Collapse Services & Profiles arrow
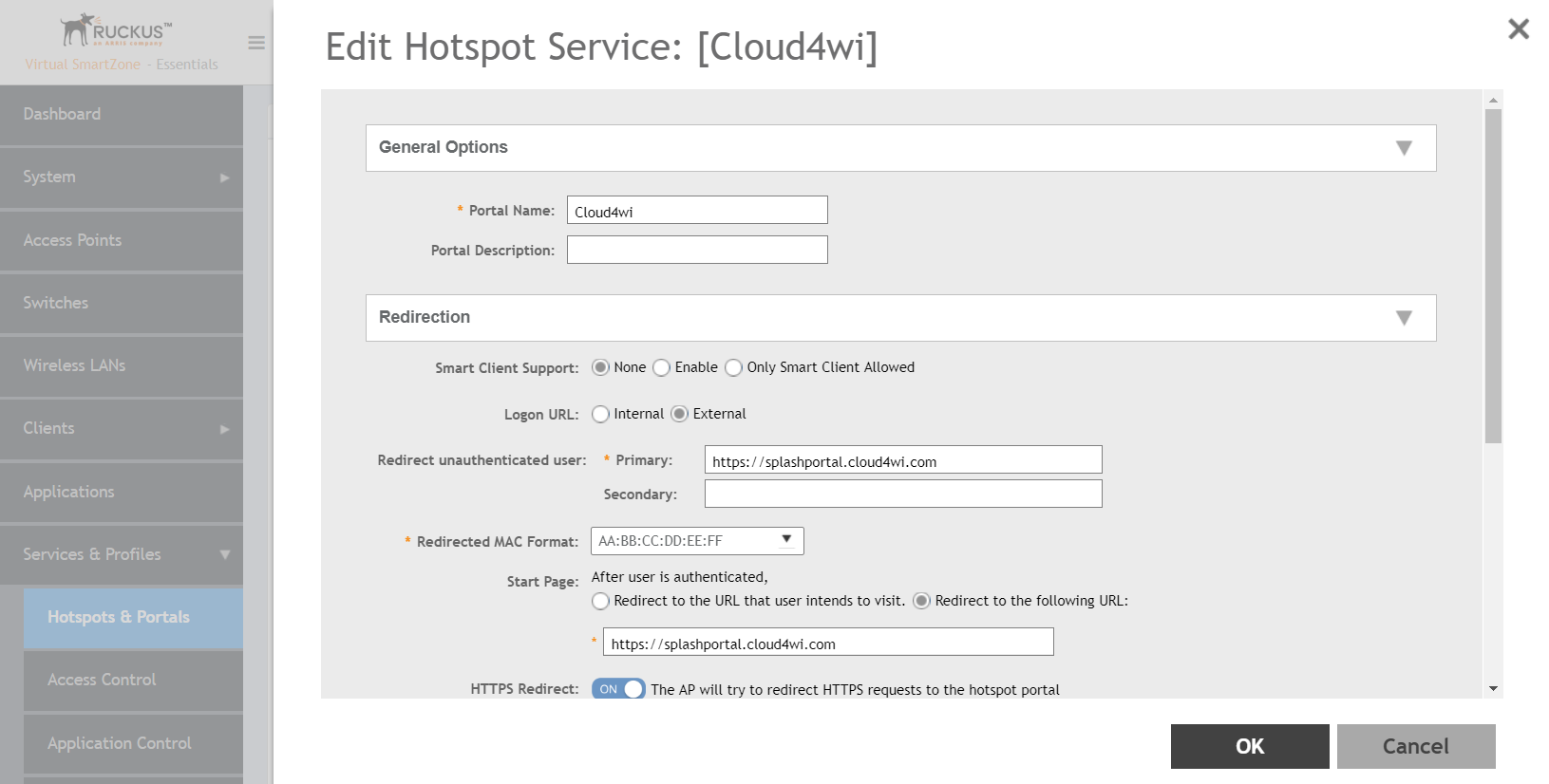This screenshot has height=784, width=1549. pyautogui.click(x=225, y=554)
